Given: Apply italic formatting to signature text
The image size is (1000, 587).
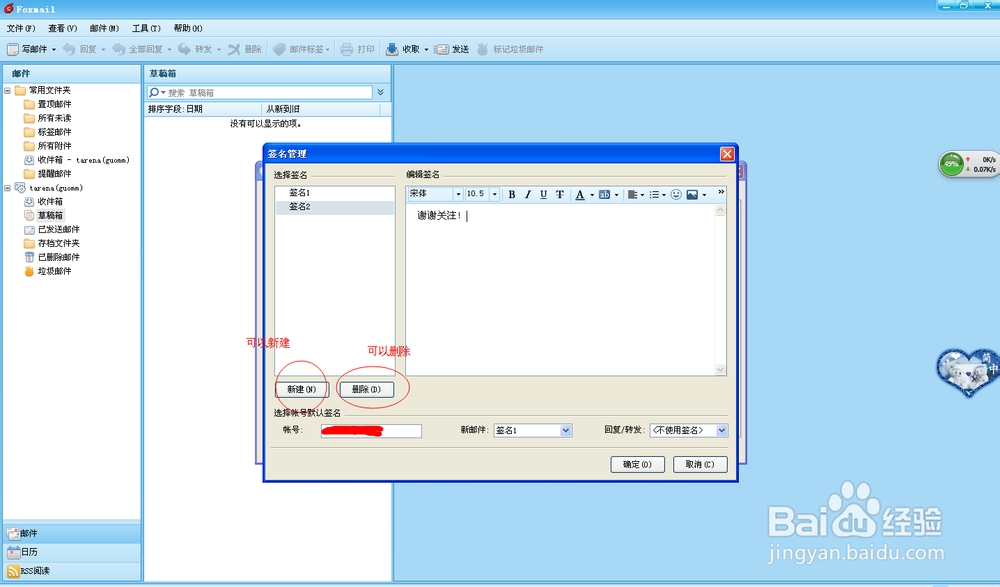Looking at the screenshot, I should 528,194.
